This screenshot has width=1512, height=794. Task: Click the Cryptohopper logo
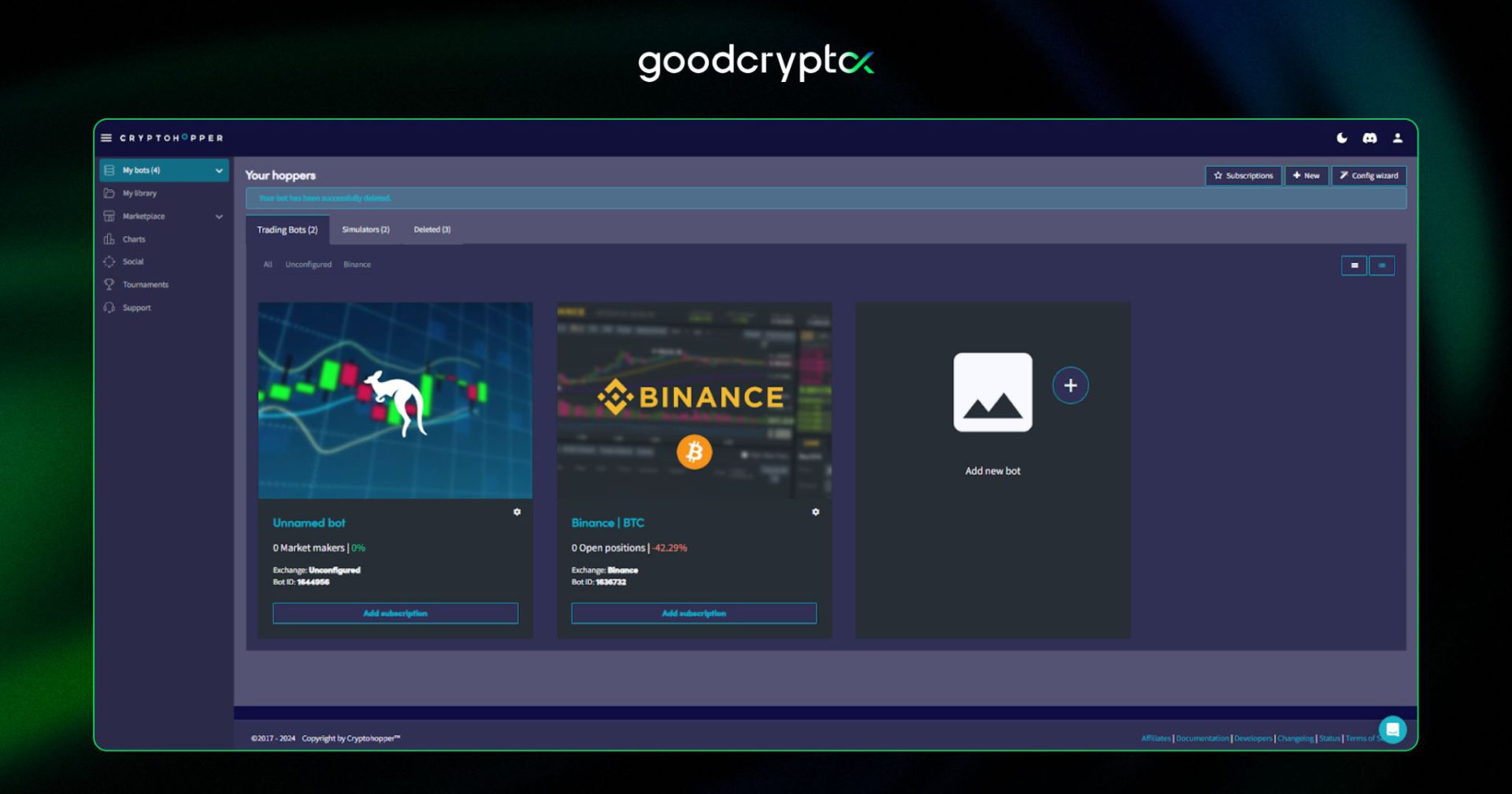(x=172, y=138)
